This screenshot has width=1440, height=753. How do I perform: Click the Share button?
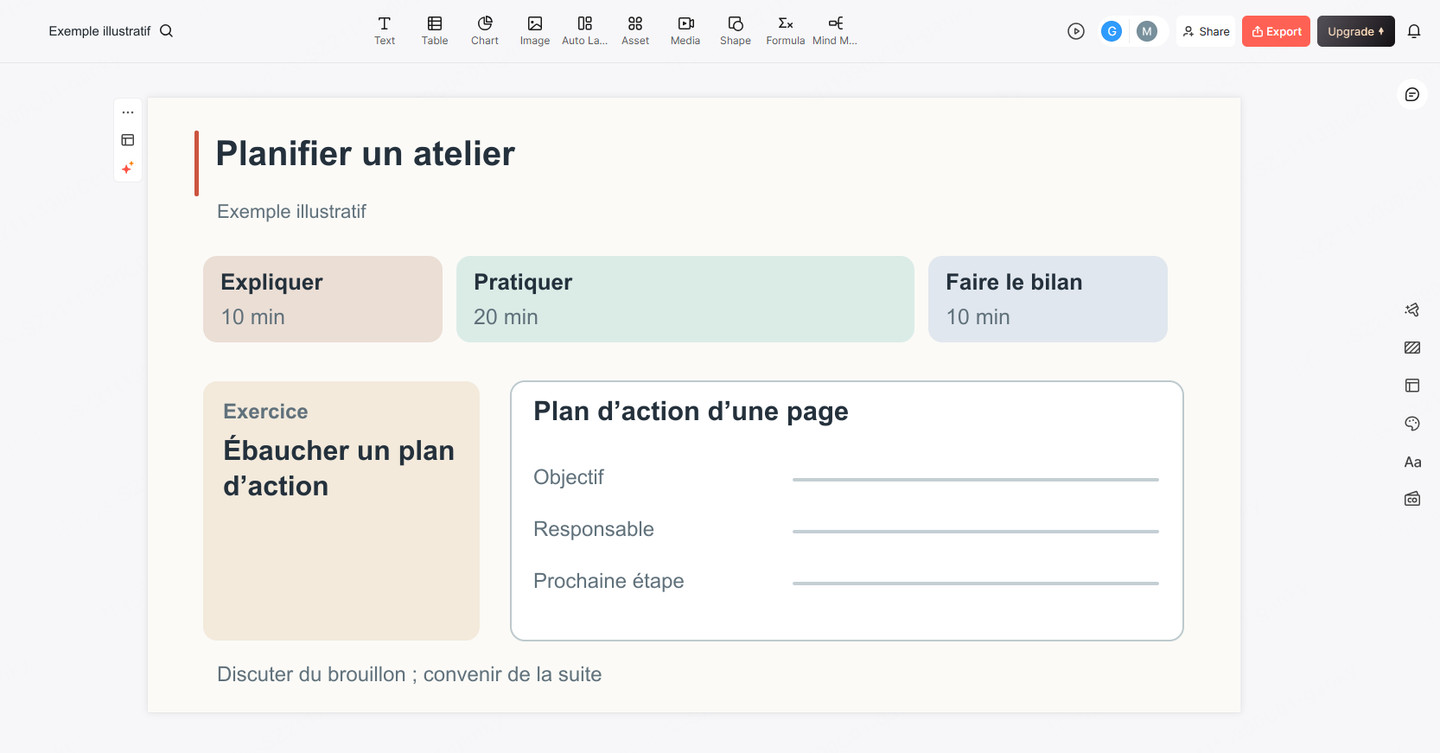[x=1206, y=31]
